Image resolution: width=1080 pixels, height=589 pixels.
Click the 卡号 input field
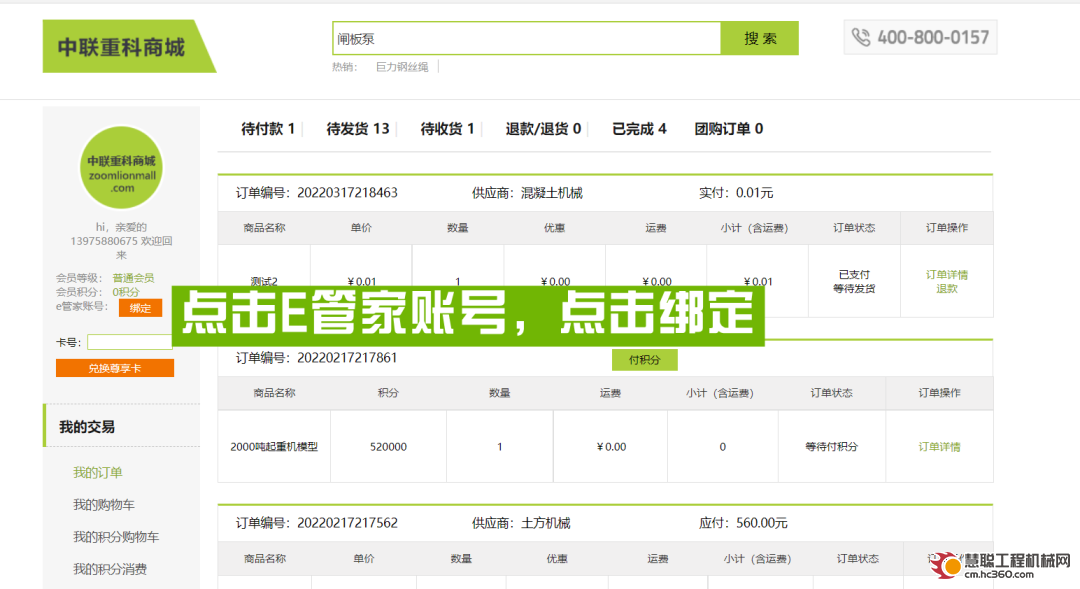pyautogui.click(x=129, y=342)
